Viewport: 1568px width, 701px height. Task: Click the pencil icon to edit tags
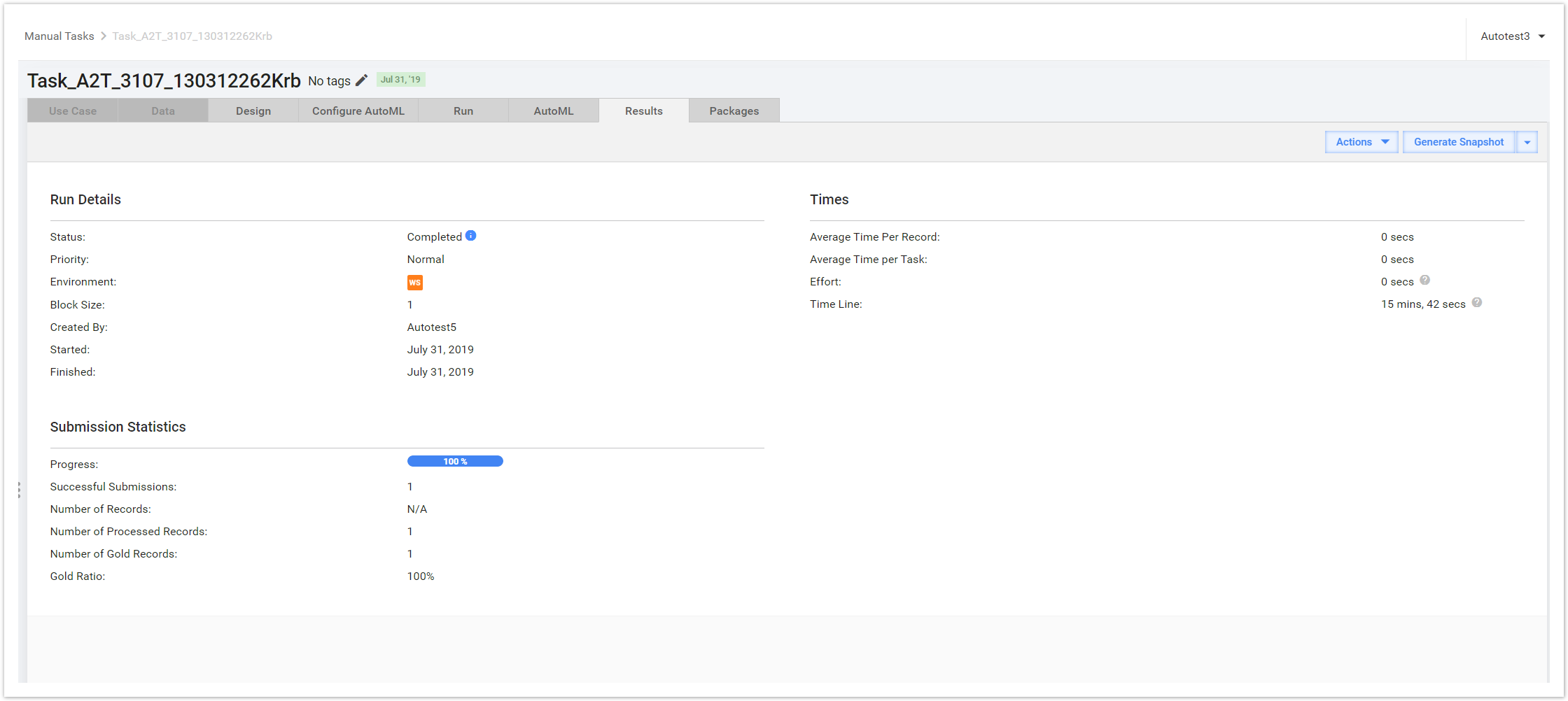[361, 80]
